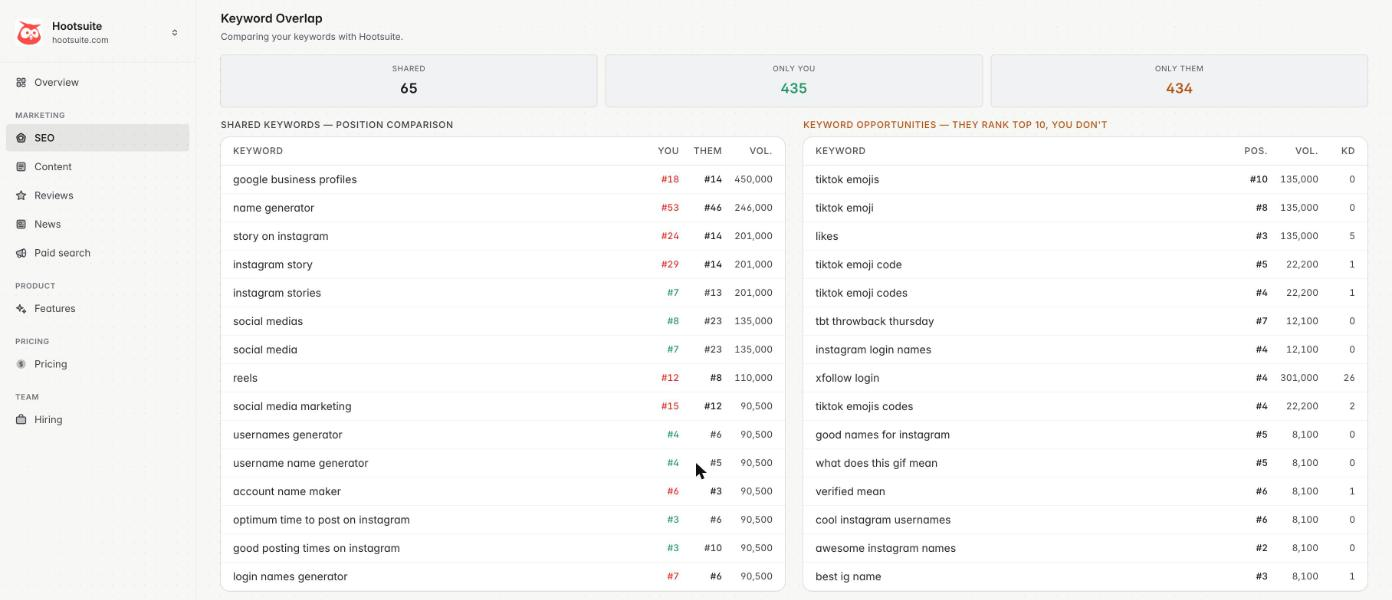1392x600 pixels.
Task: Select the 'name generator' keyword
Action: pos(273,208)
